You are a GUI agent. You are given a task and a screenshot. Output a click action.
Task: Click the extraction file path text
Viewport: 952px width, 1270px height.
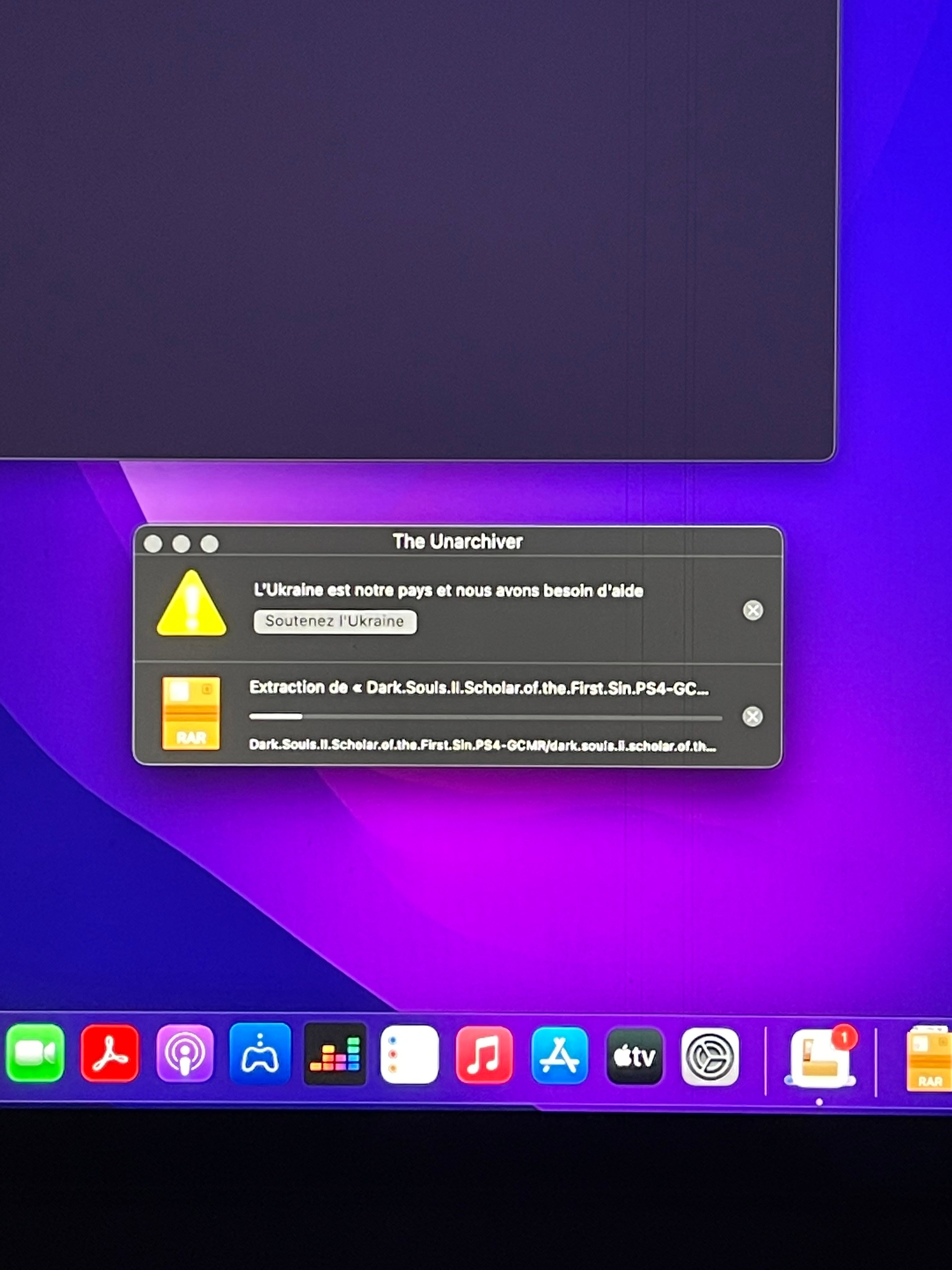pyautogui.click(x=483, y=746)
